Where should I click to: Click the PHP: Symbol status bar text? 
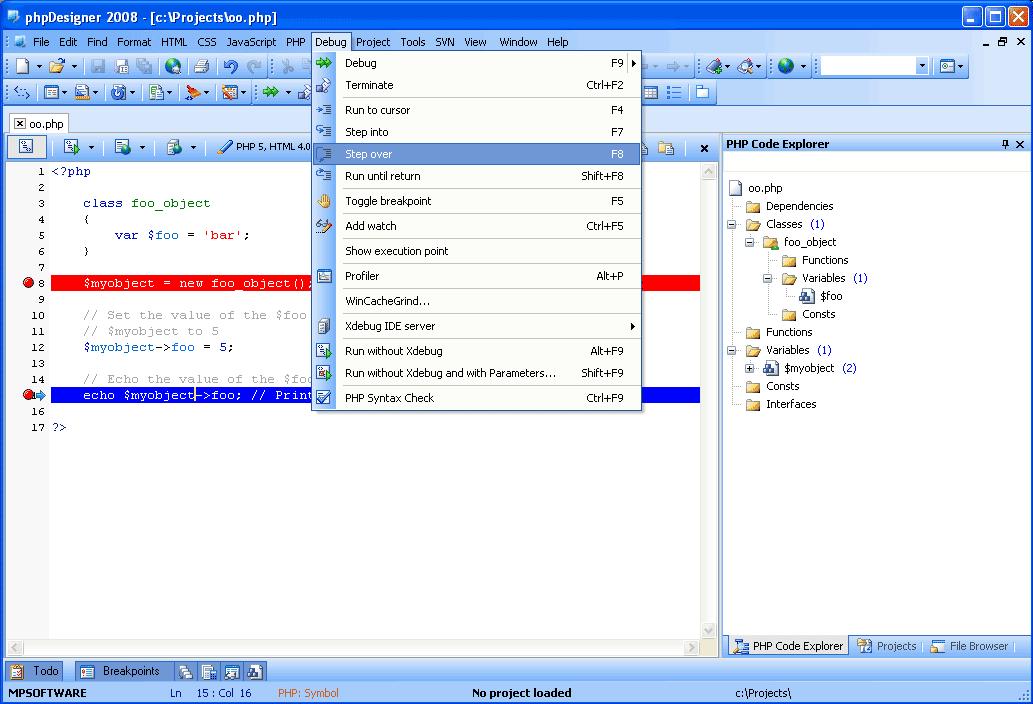pos(308,693)
